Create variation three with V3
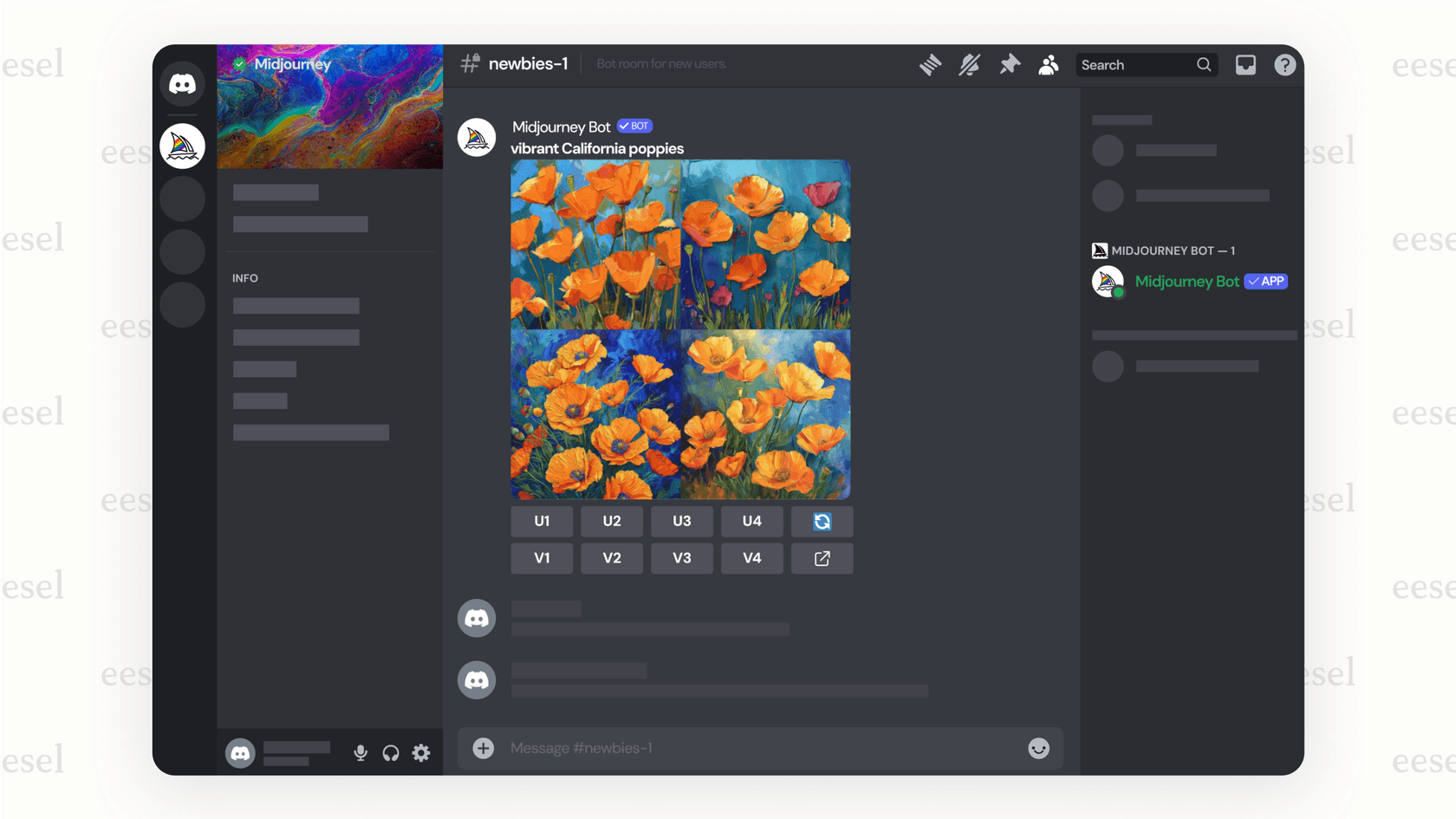The image size is (1456, 819). tap(681, 558)
